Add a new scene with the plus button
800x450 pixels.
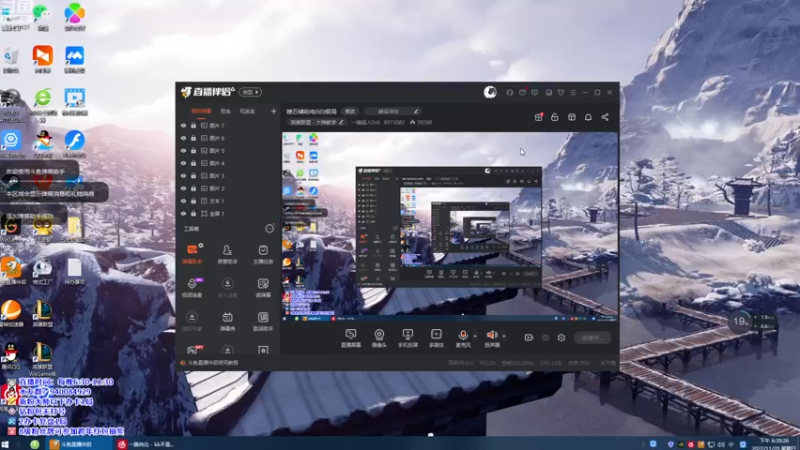(x=273, y=111)
